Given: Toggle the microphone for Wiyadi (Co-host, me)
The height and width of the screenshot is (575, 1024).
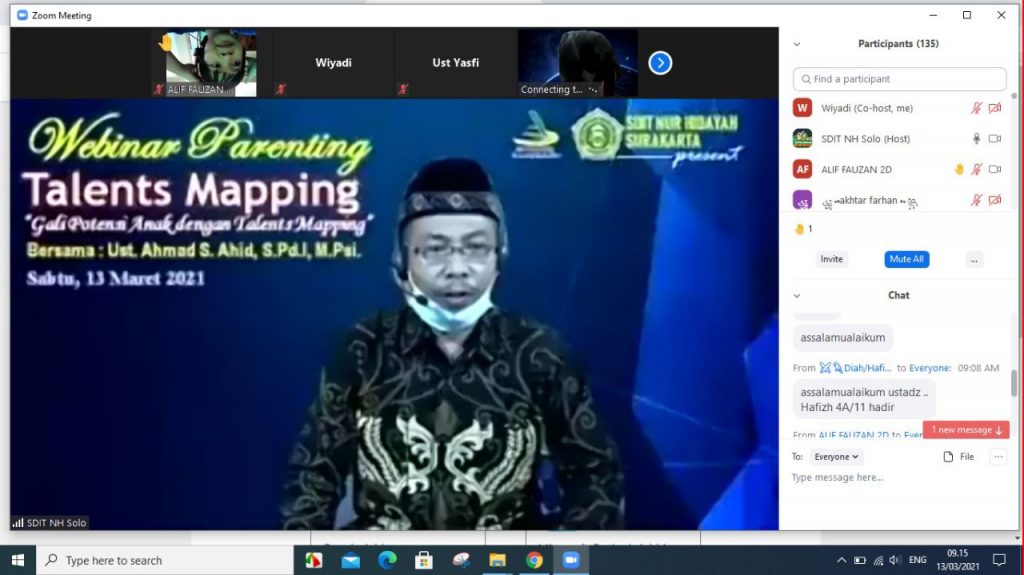Looking at the screenshot, I should 977,108.
